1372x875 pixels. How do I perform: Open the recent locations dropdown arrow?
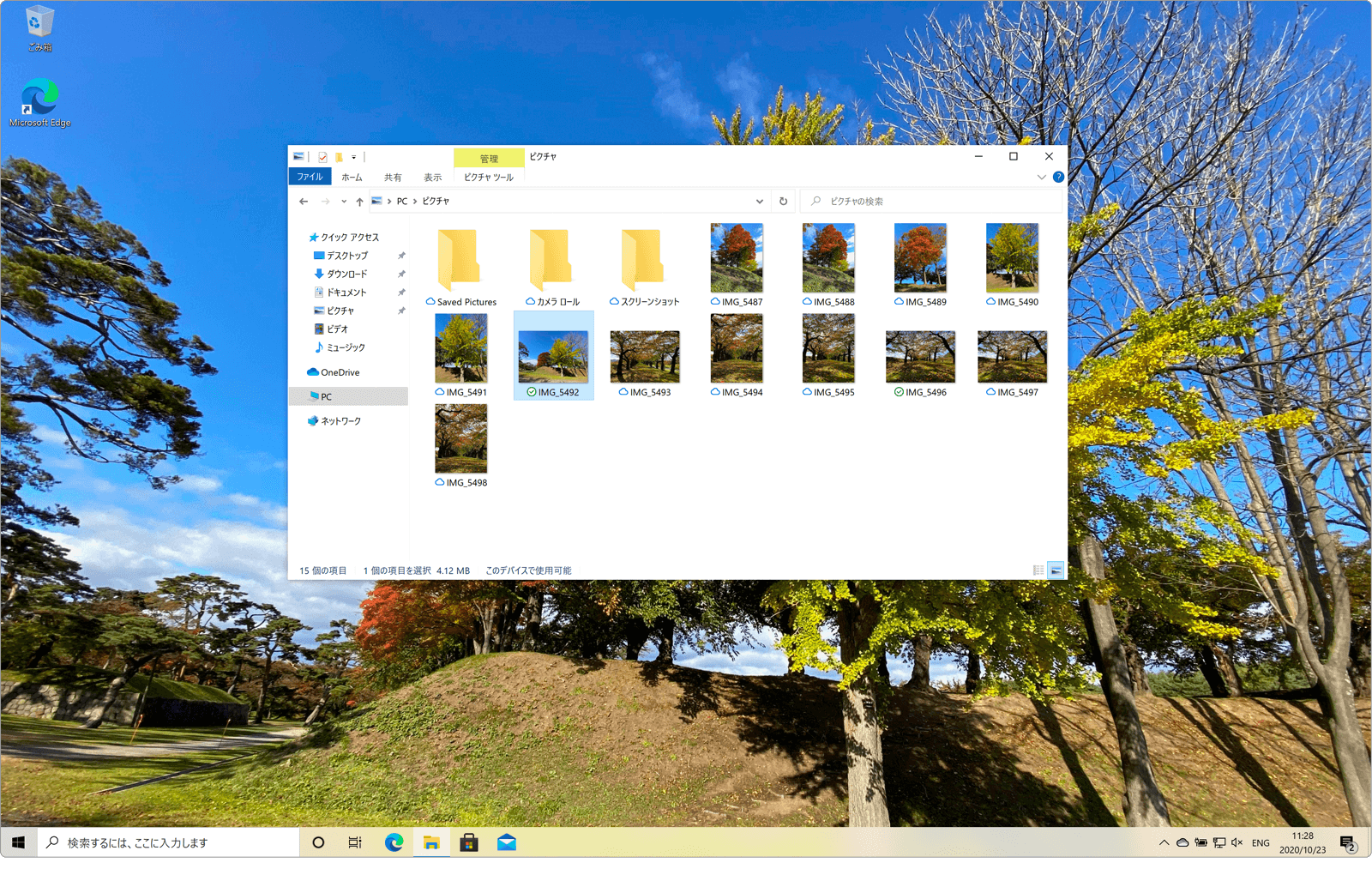click(344, 202)
